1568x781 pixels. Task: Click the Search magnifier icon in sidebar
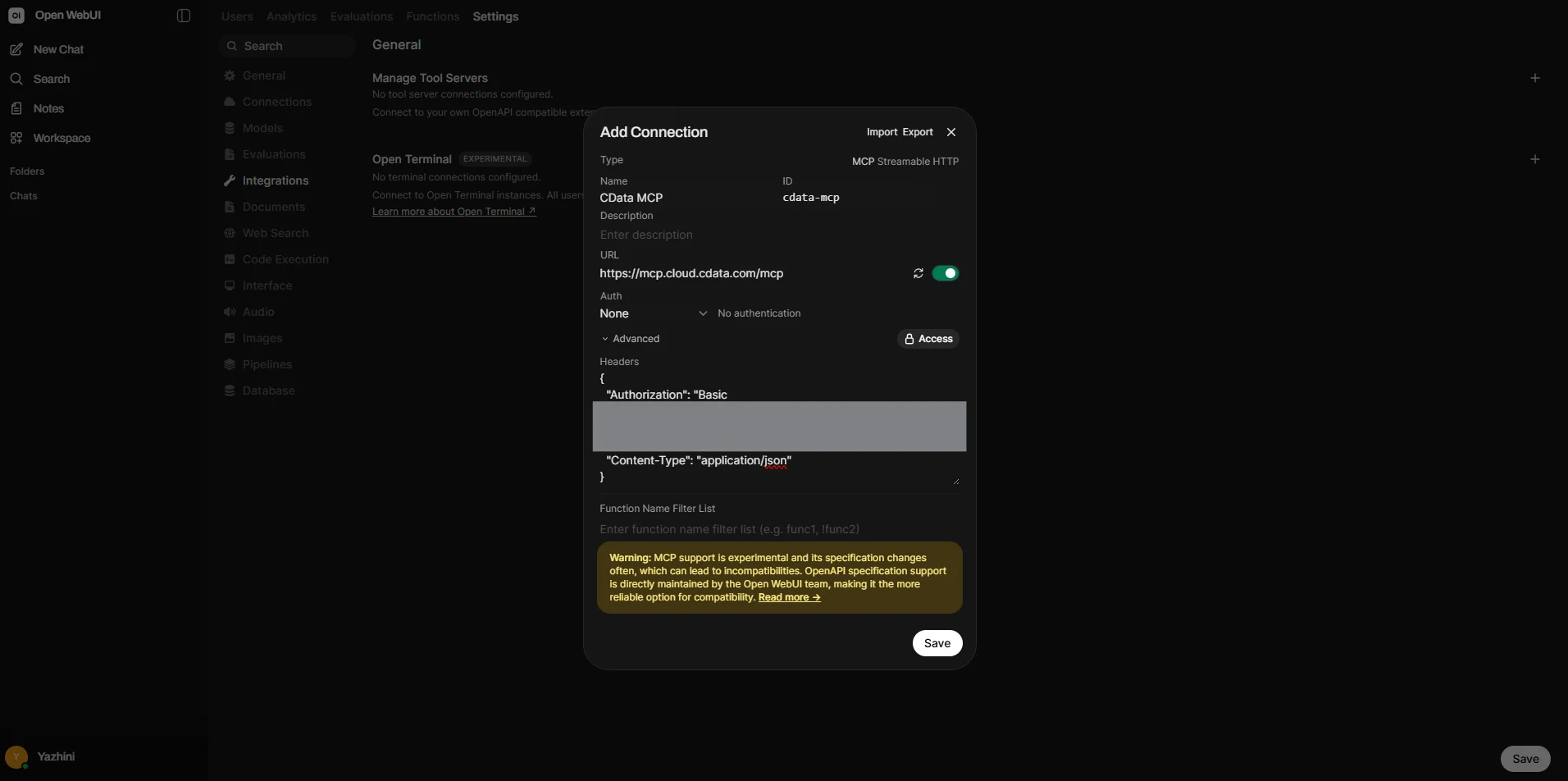tap(16, 79)
